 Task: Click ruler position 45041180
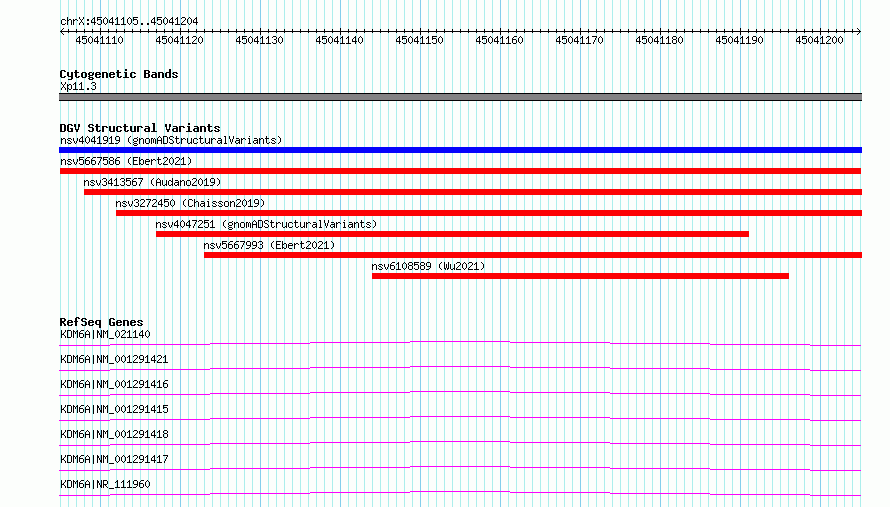click(x=660, y=40)
